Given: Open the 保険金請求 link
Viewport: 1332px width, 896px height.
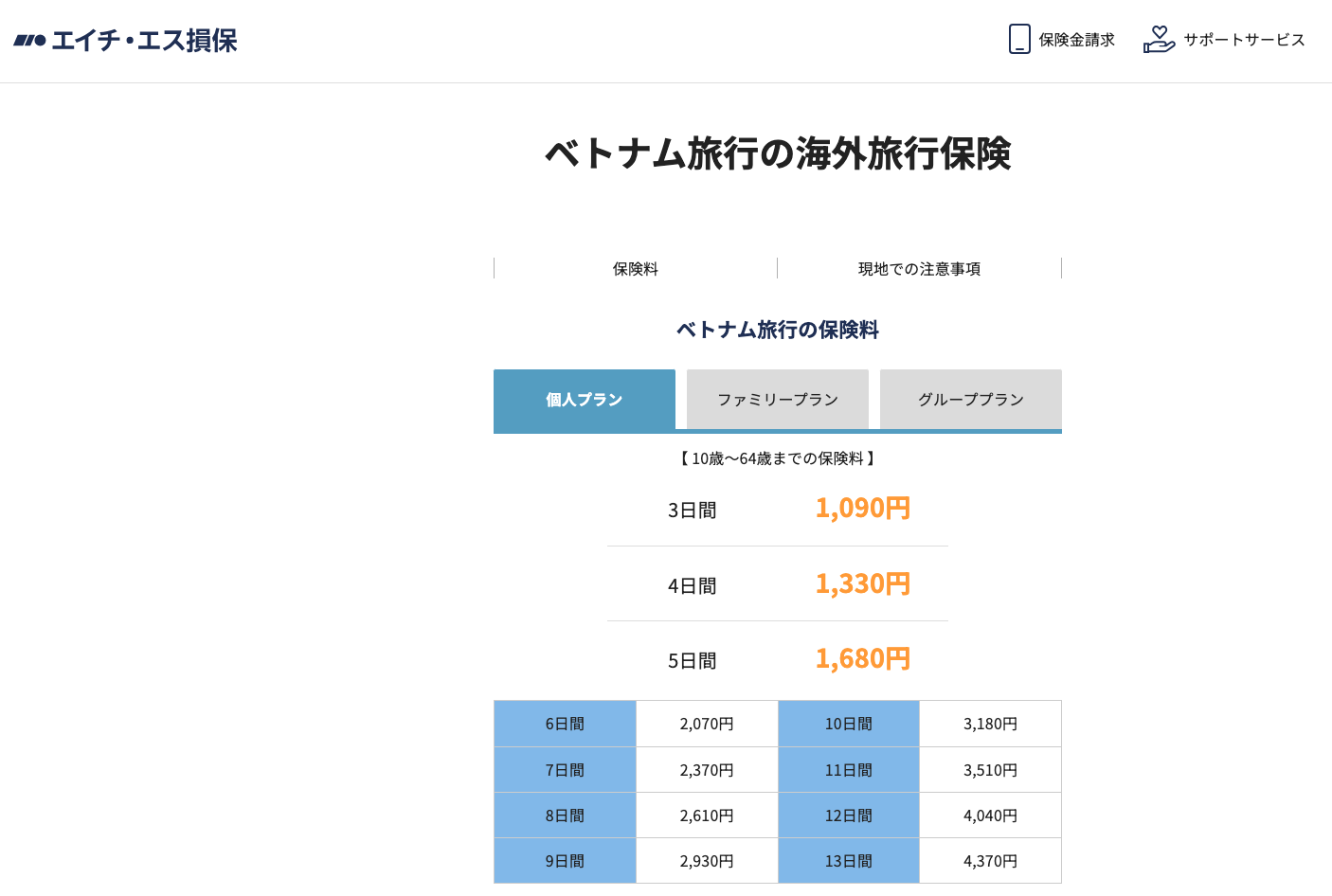Looking at the screenshot, I should coord(1076,40).
